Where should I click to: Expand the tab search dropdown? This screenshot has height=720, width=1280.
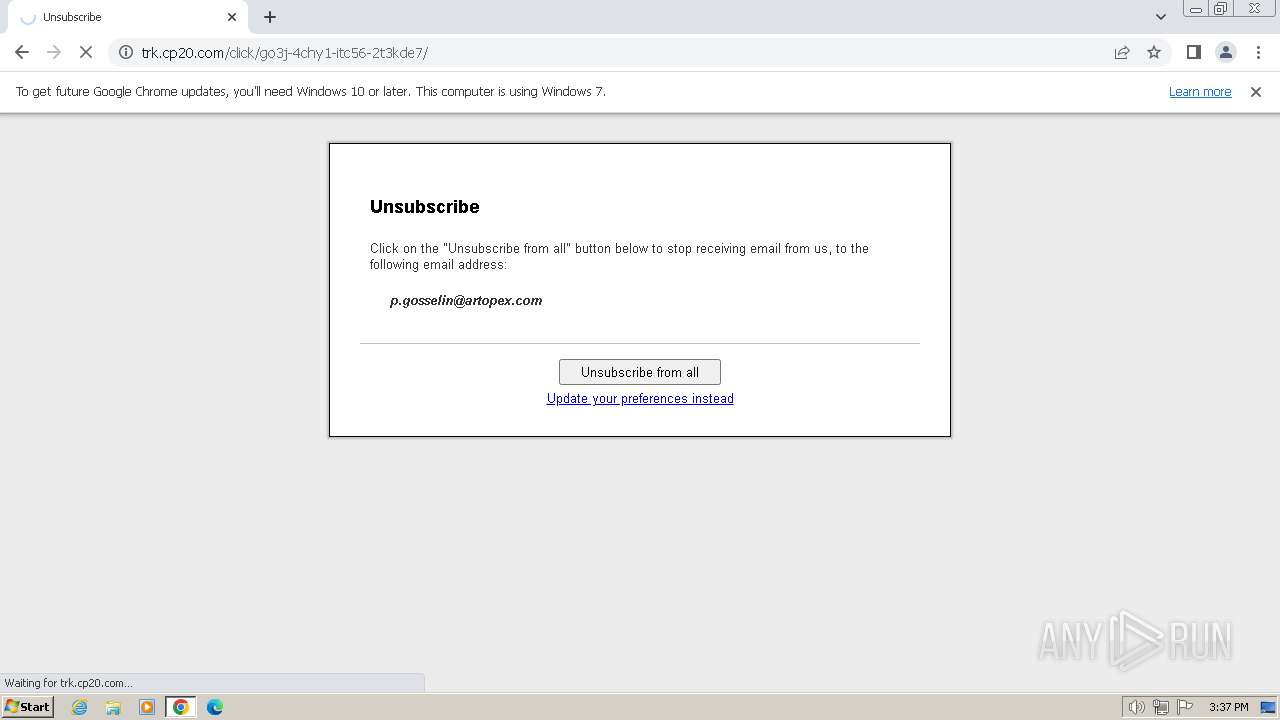[x=1161, y=17]
